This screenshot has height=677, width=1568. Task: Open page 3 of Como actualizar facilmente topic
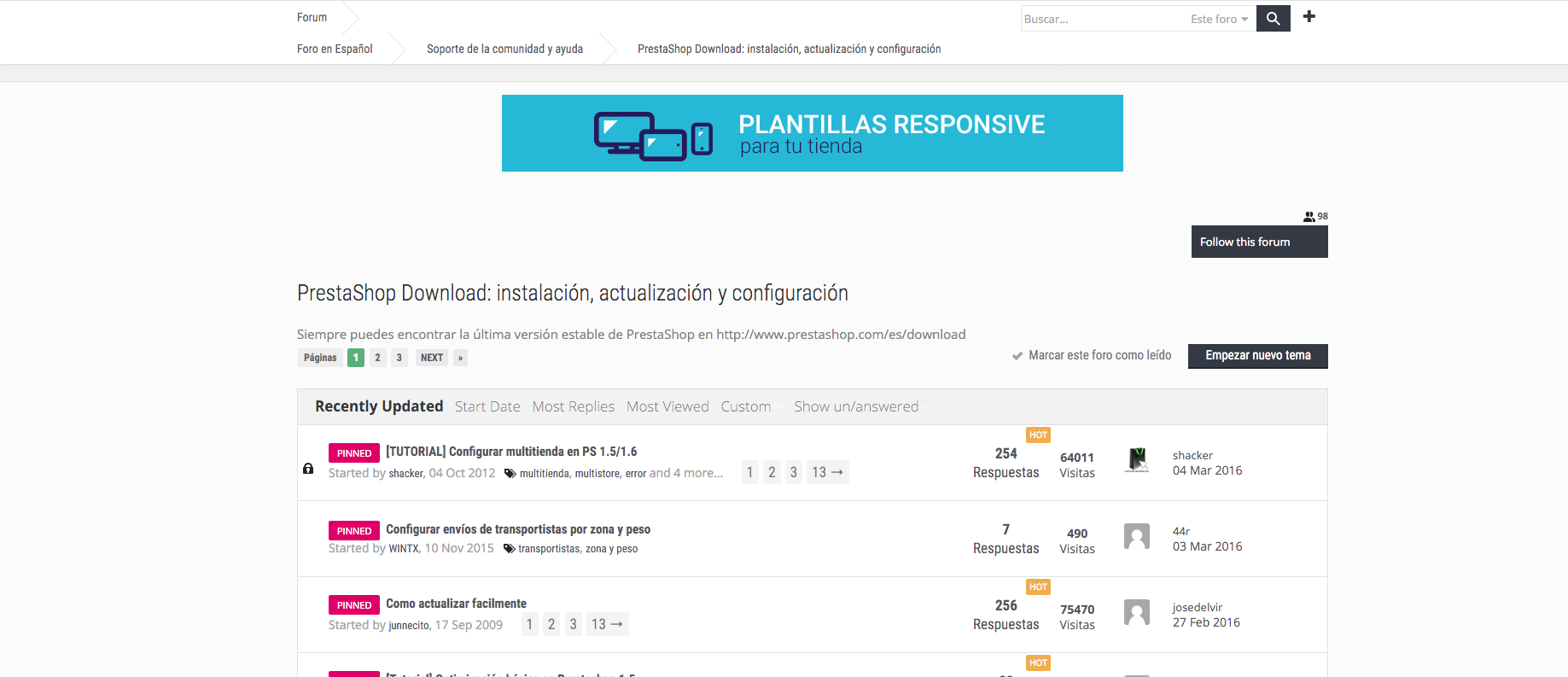(573, 624)
